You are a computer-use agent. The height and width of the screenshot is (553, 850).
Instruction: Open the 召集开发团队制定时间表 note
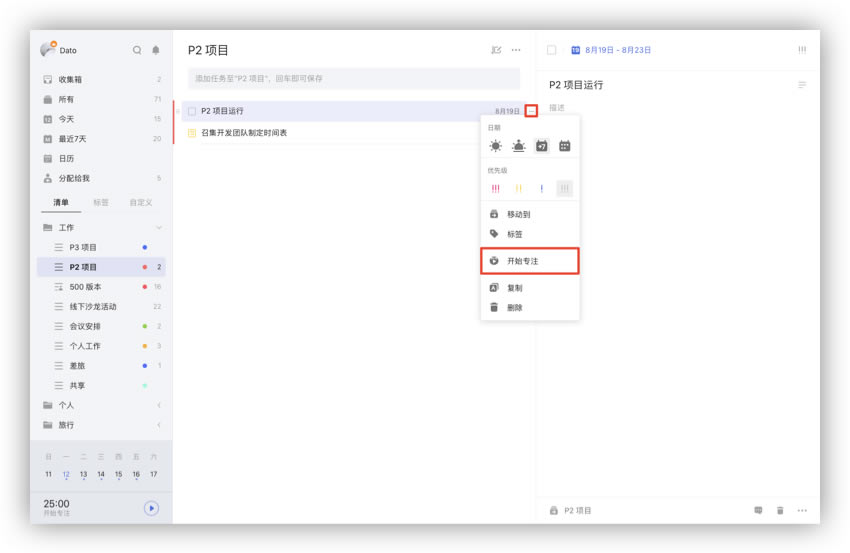(x=244, y=133)
